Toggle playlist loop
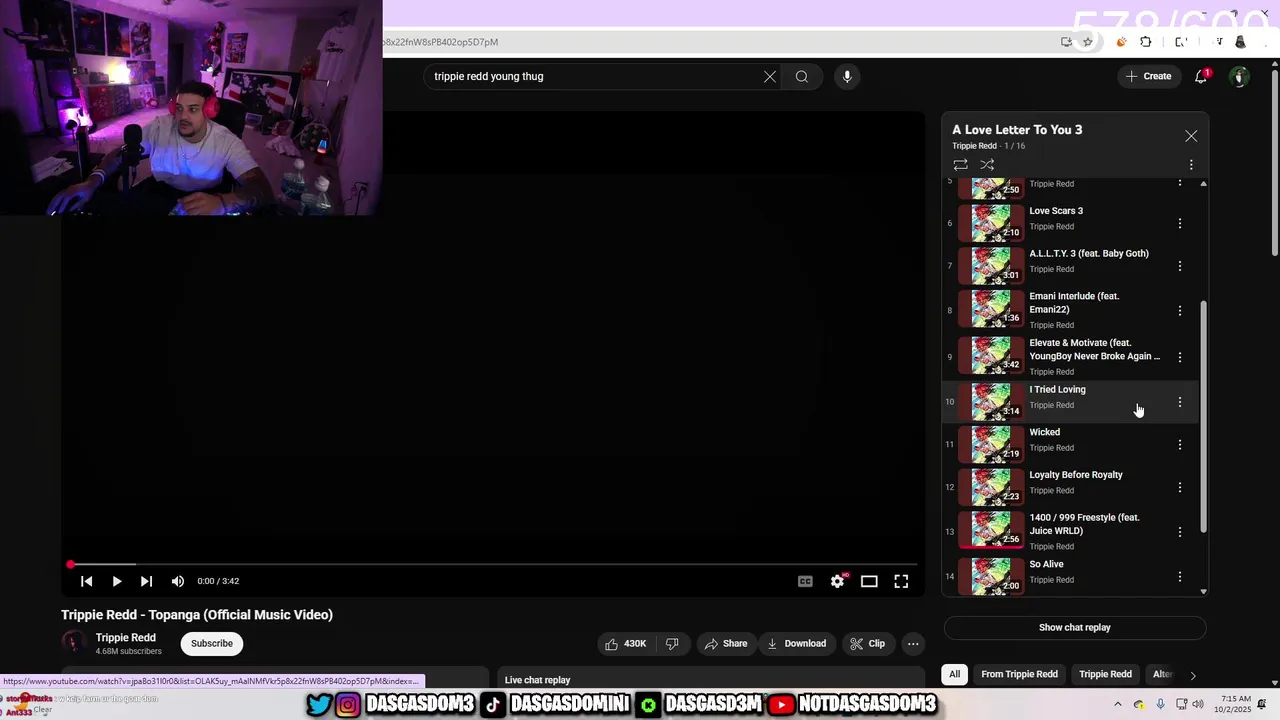Screen dimensions: 1280x720 960,165
